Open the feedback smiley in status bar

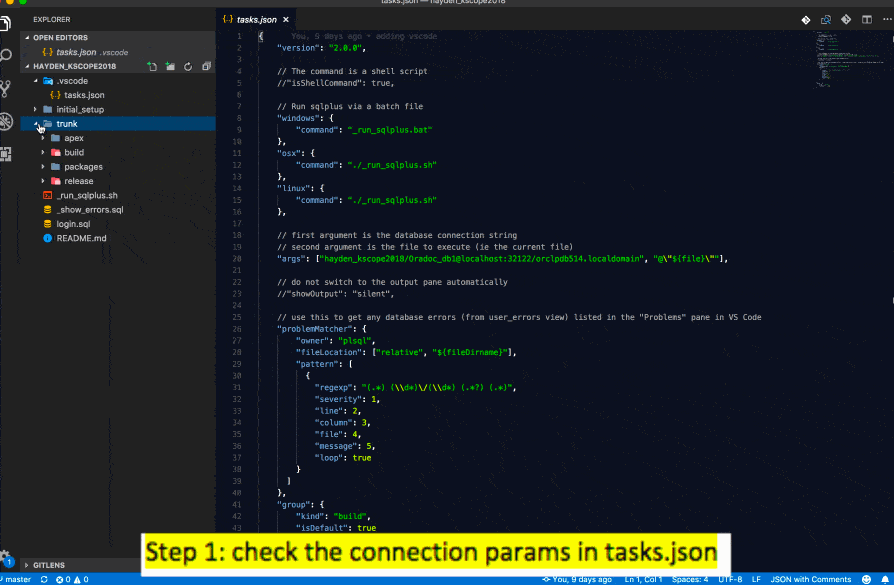point(866,579)
